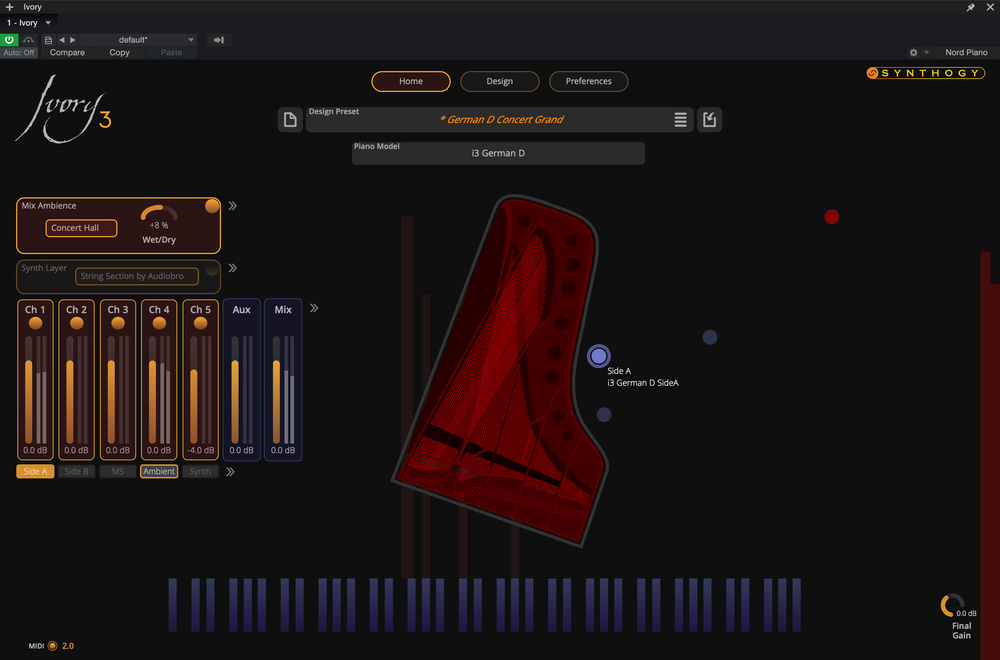Toggle the Ch 5 enable light
Screen dimensions: 1000x660
coord(200,323)
